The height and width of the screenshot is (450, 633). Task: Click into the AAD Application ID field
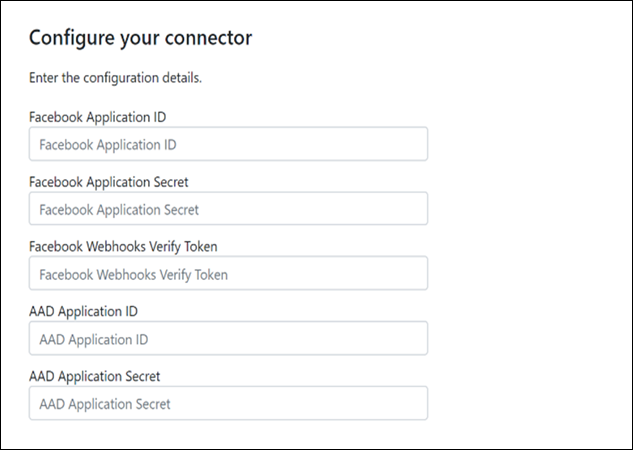[x=228, y=339]
